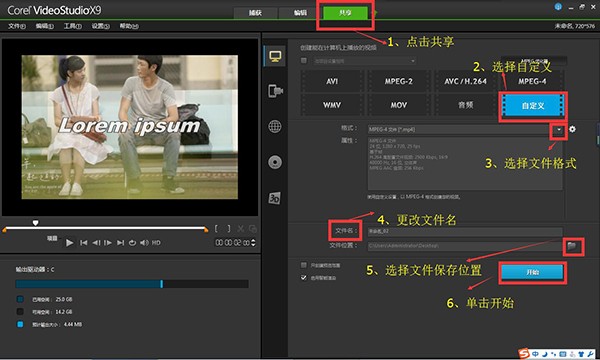Select the Disc burning icon

click(275, 162)
